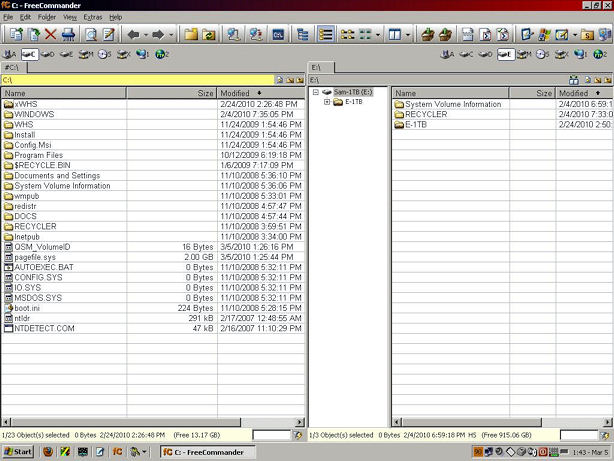Open the split layout dropdown arrow
Screen dimensions: 614x461
pos(408,35)
